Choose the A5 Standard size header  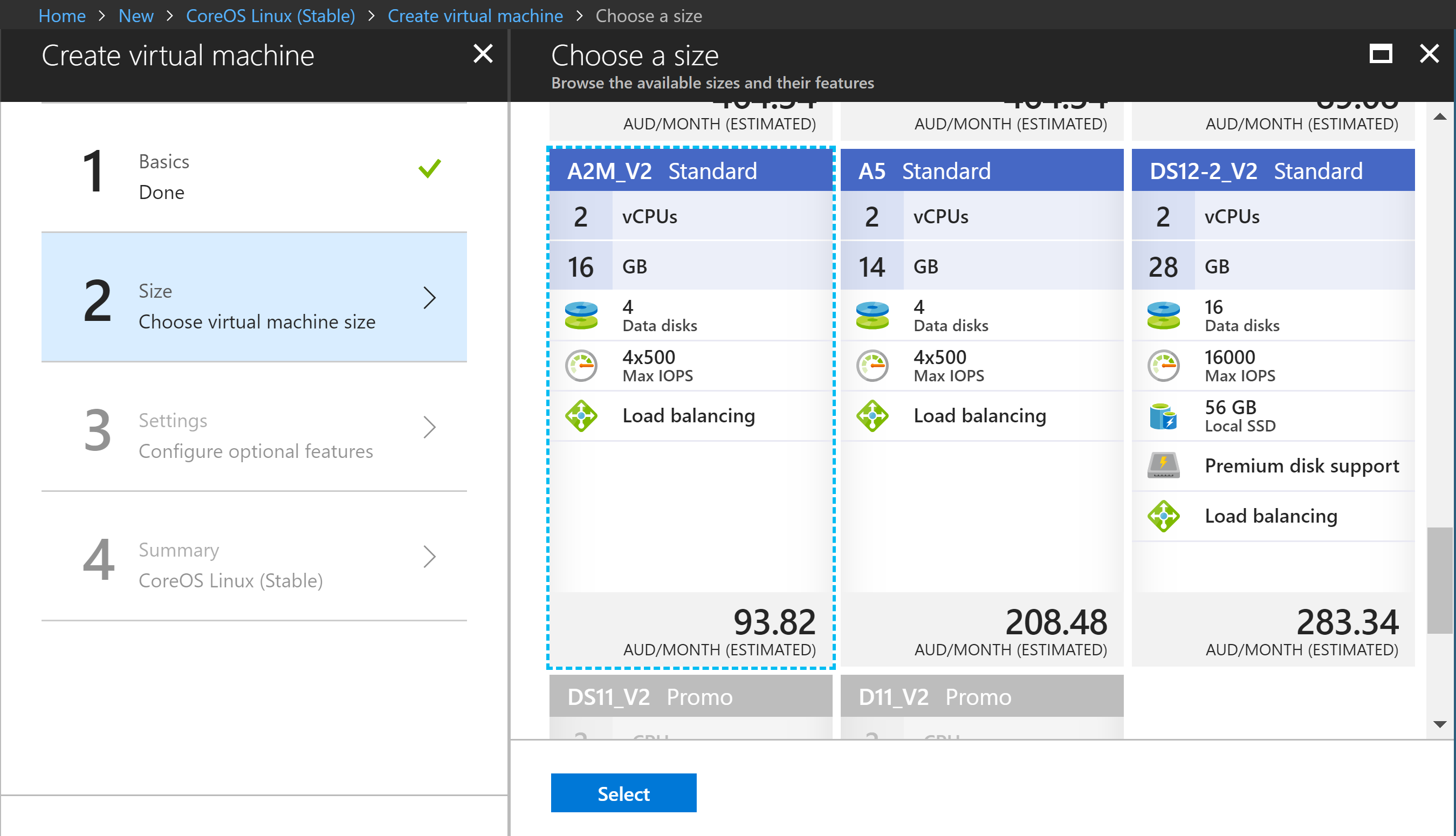pyautogui.click(x=981, y=170)
